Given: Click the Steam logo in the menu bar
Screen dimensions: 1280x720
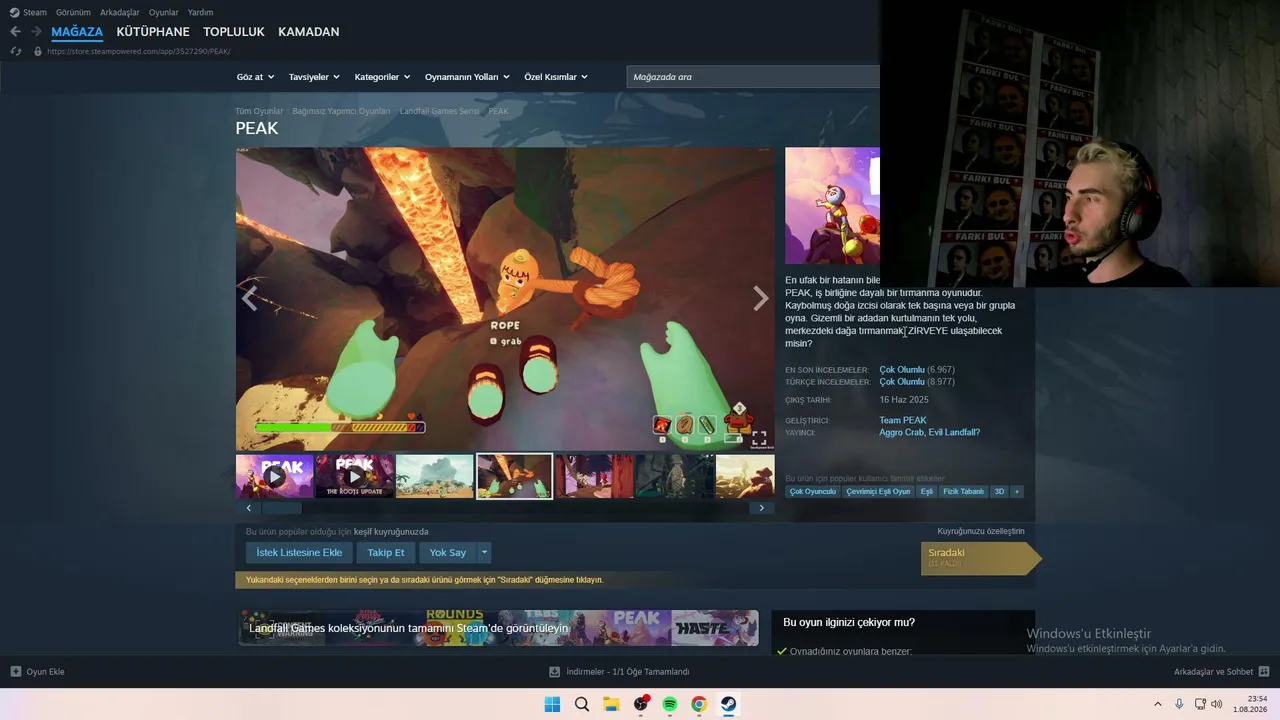Looking at the screenshot, I should click(x=14, y=12).
